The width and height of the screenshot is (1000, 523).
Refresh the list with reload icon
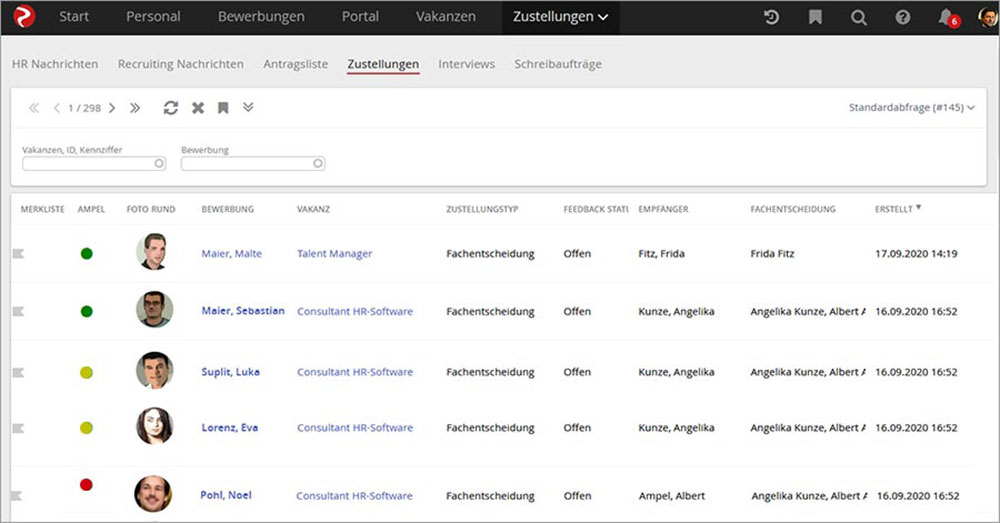pyautogui.click(x=171, y=108)
